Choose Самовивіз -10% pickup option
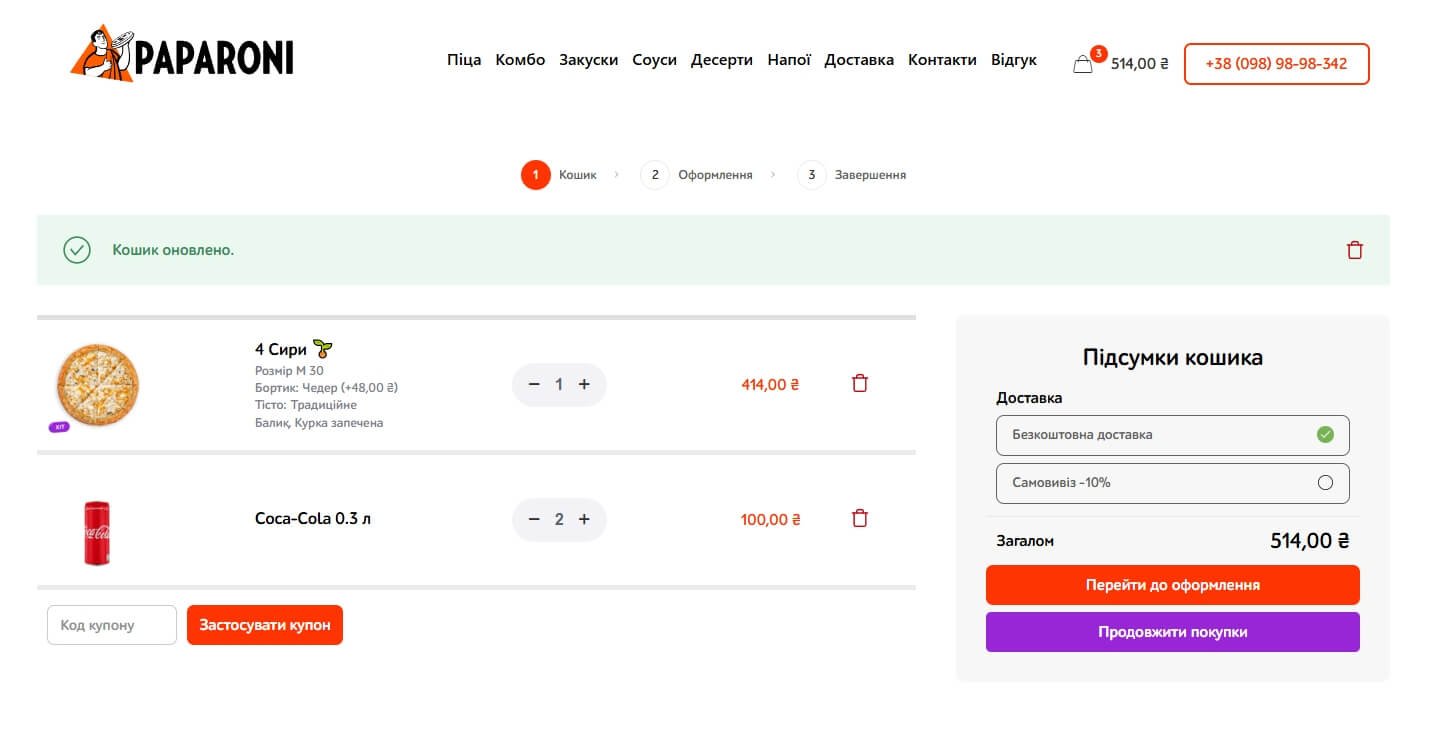This screenshot has width=1436, height=730. tap(1172, 483)
